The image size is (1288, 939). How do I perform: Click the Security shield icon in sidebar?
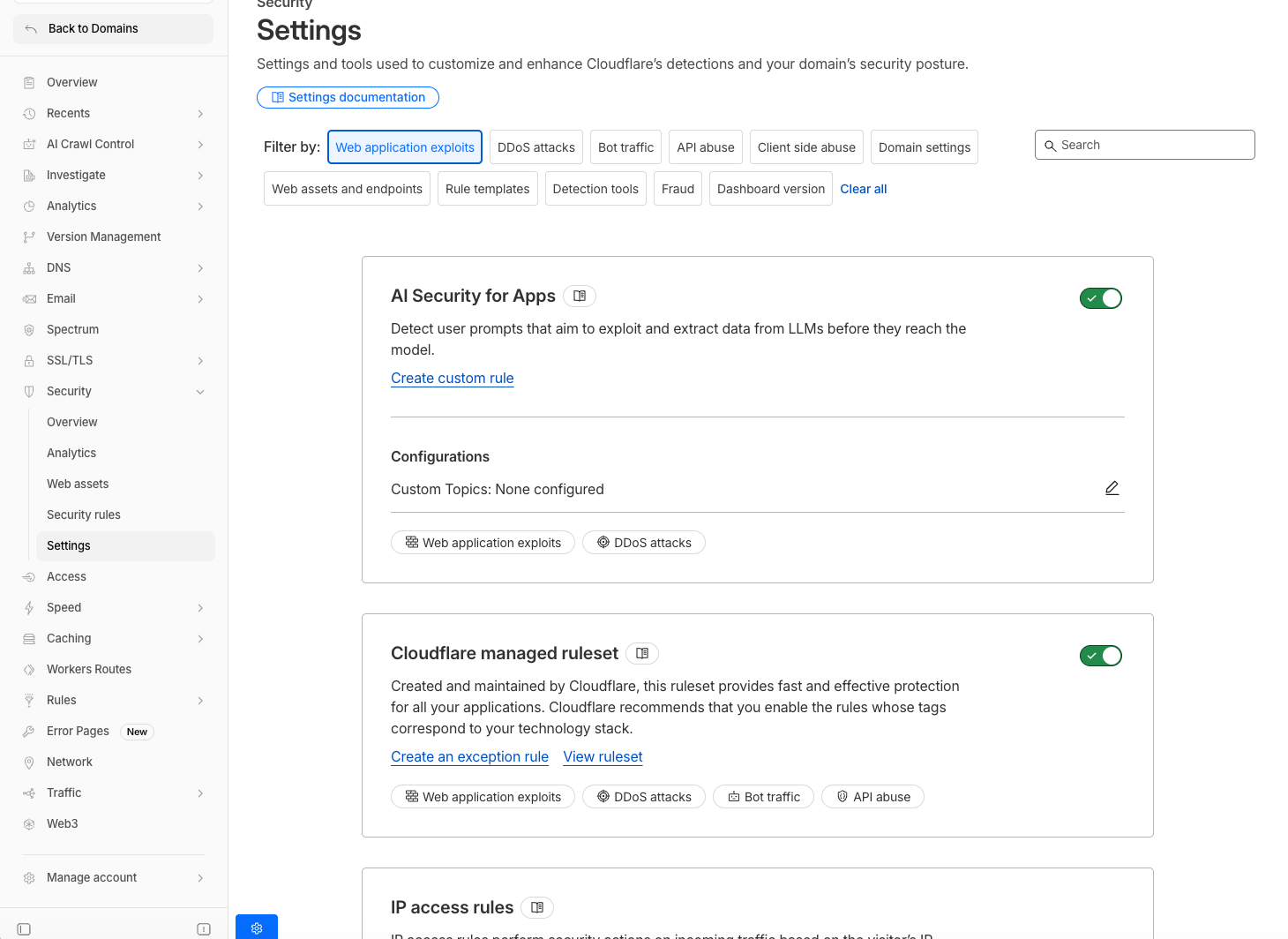(29, 391)
